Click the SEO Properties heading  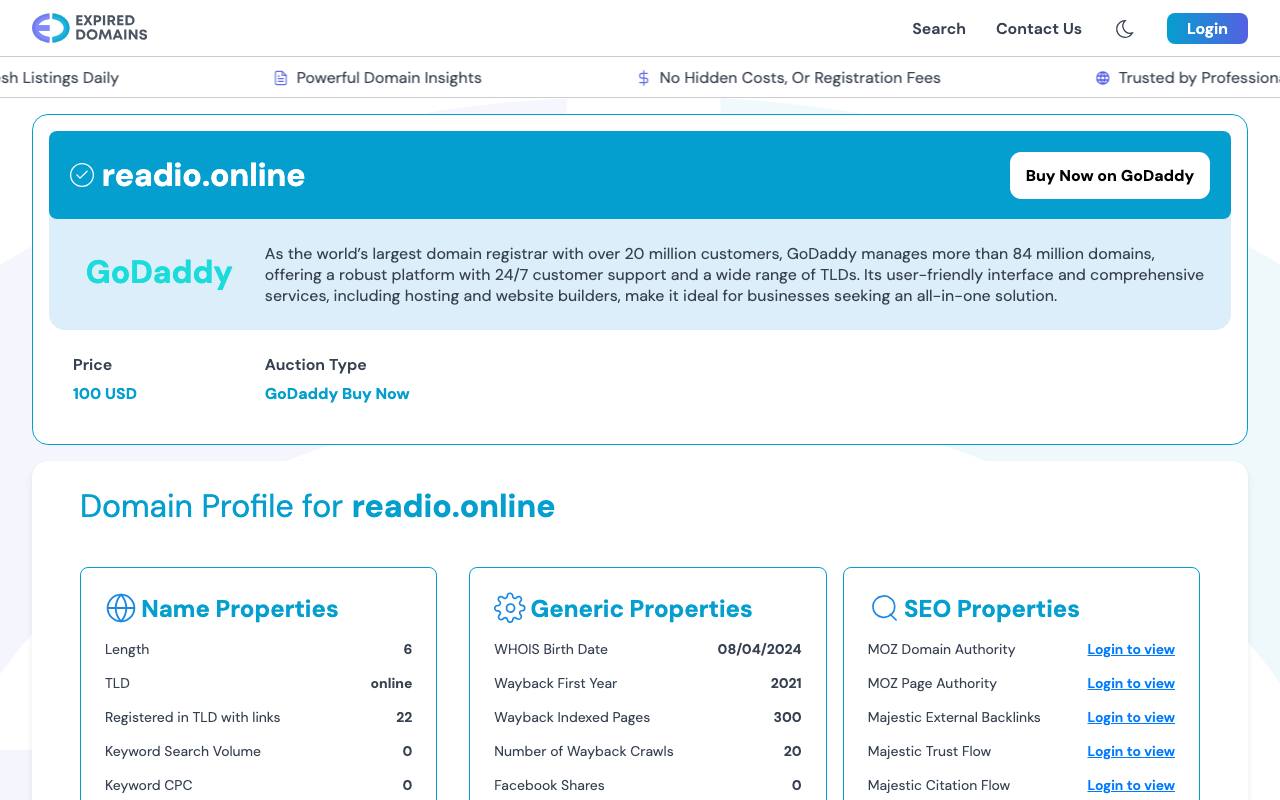point(991,608)
